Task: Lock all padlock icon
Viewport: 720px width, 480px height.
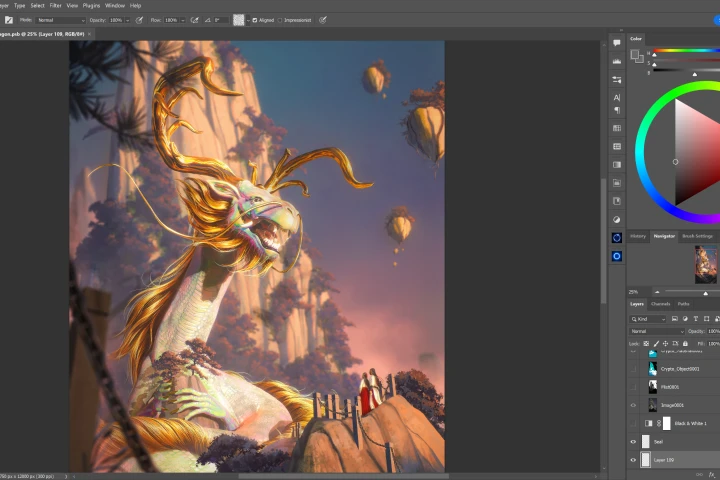Action: pyautogui.click(x=685, y=344)
